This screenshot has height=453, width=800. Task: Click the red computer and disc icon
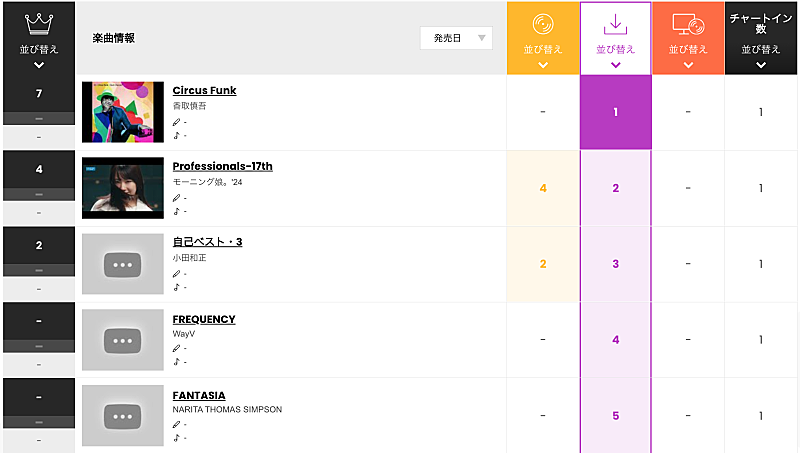pyautogui.click(x=688, y=23)
